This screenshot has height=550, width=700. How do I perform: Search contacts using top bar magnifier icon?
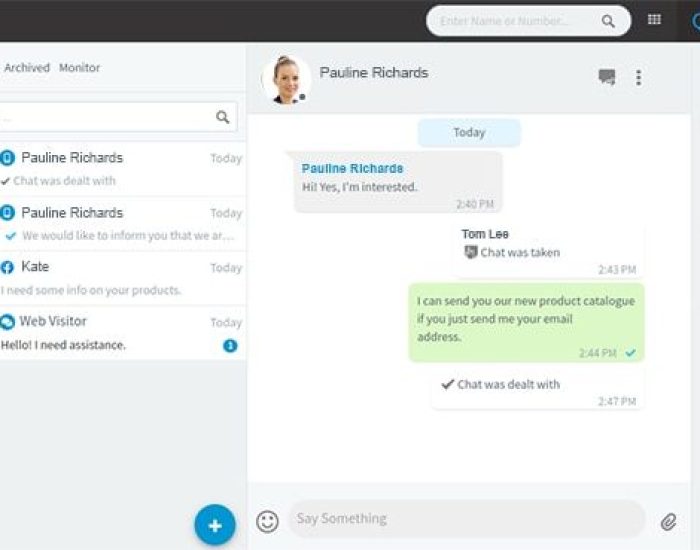pos(608,21)
